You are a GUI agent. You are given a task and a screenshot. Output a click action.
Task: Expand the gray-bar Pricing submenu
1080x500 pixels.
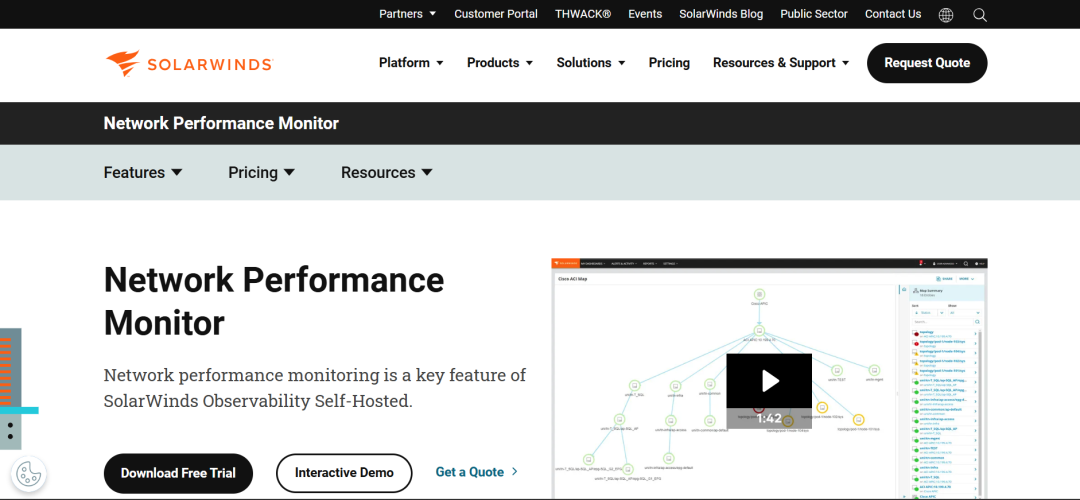262,172
